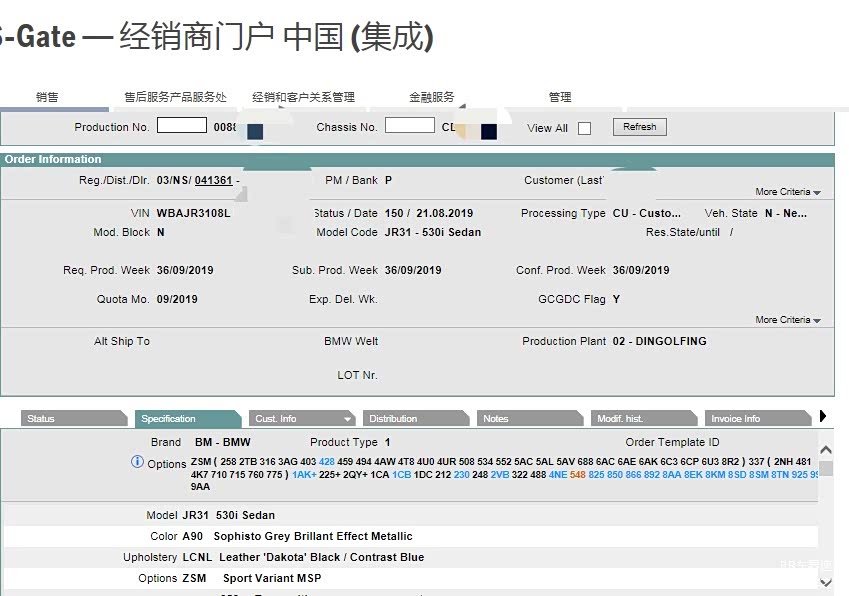Expand More Criteria above Alt Ship To
The height and width of the screenshot is (596, 849).
pos(787,318)
